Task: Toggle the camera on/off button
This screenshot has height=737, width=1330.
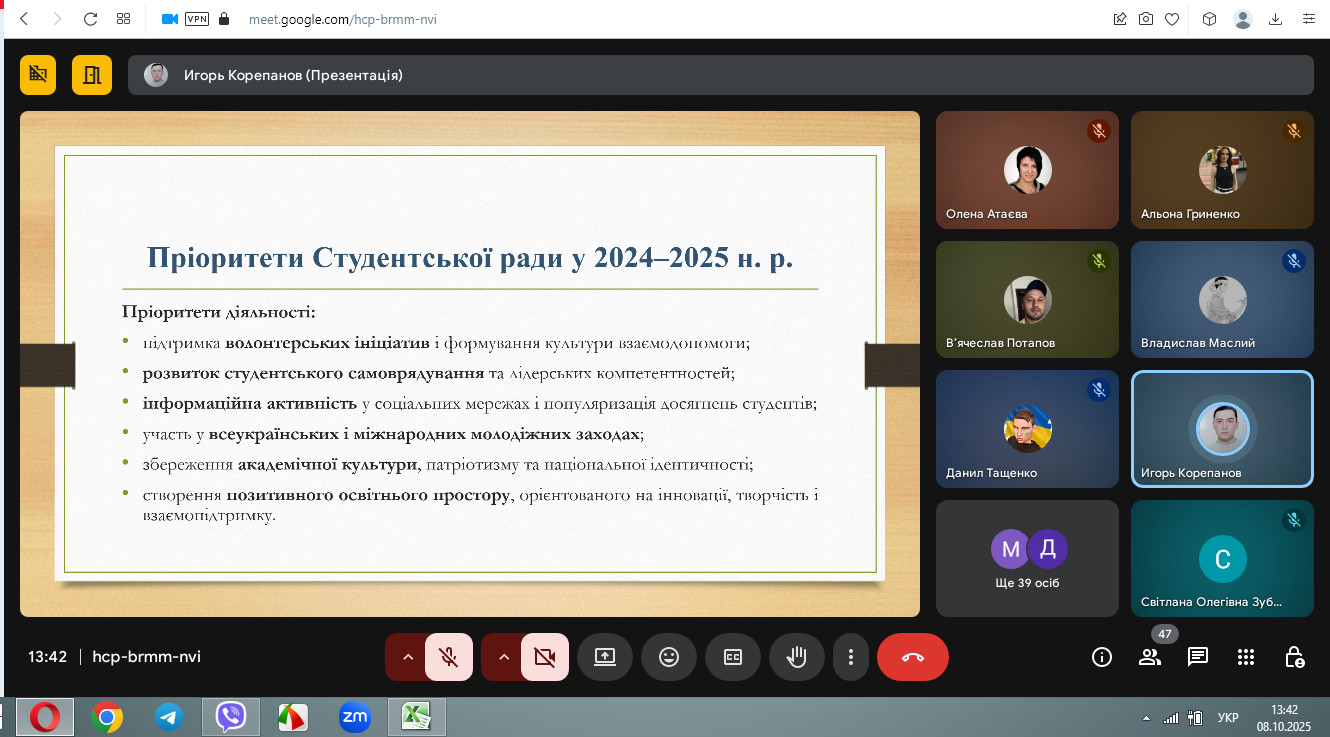Action: click(544, 657)
